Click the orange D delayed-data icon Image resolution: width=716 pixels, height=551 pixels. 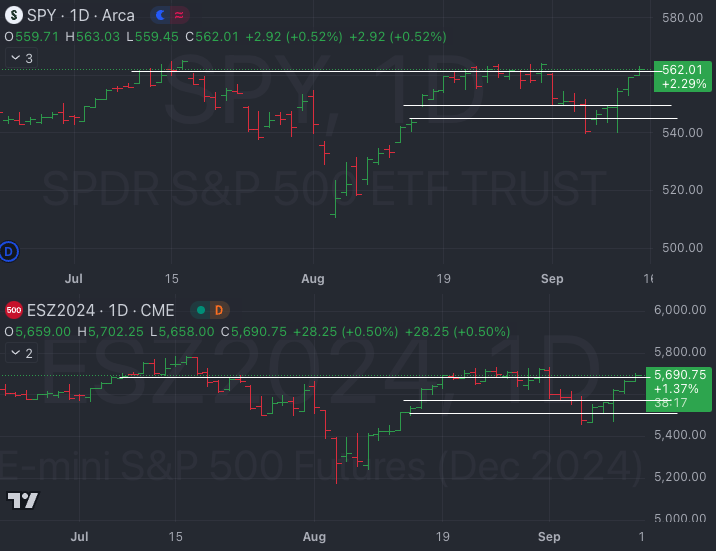click(218, 310)
